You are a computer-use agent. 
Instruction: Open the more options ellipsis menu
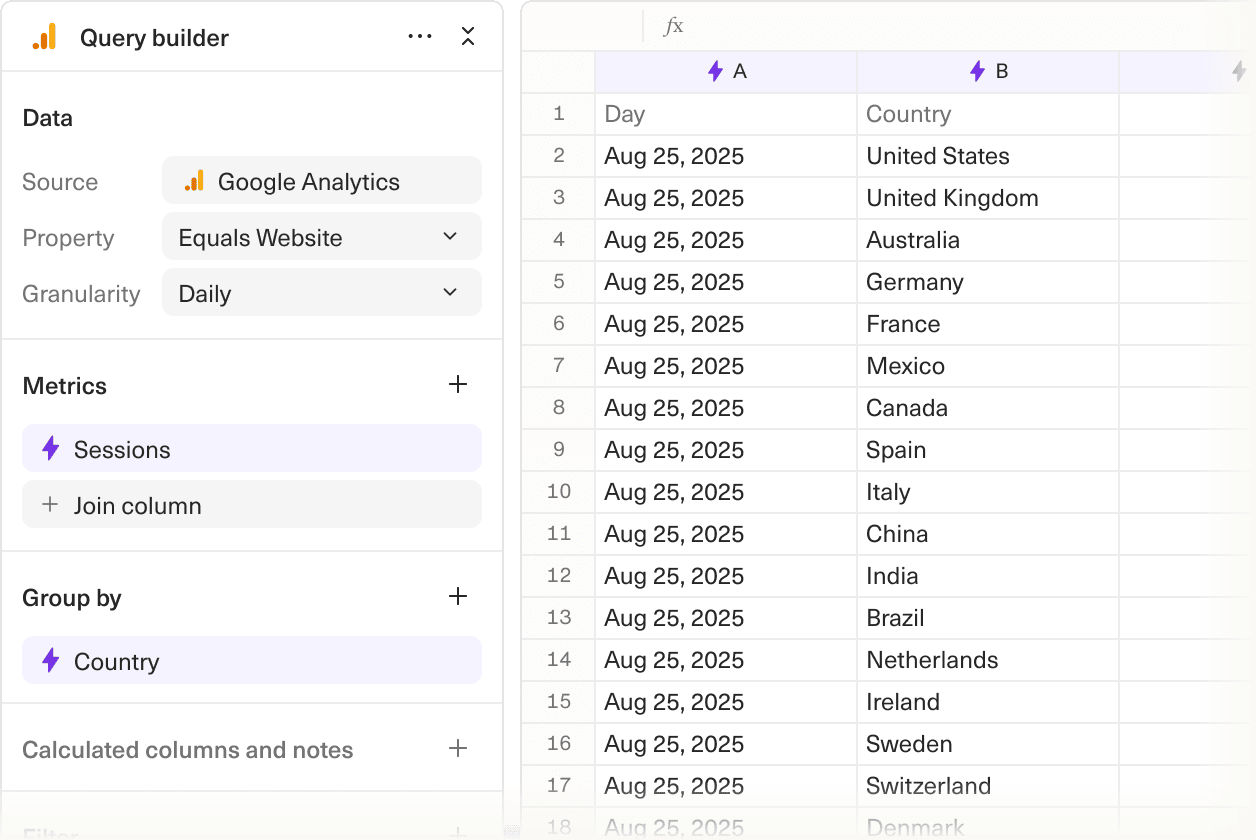[420, 36]
